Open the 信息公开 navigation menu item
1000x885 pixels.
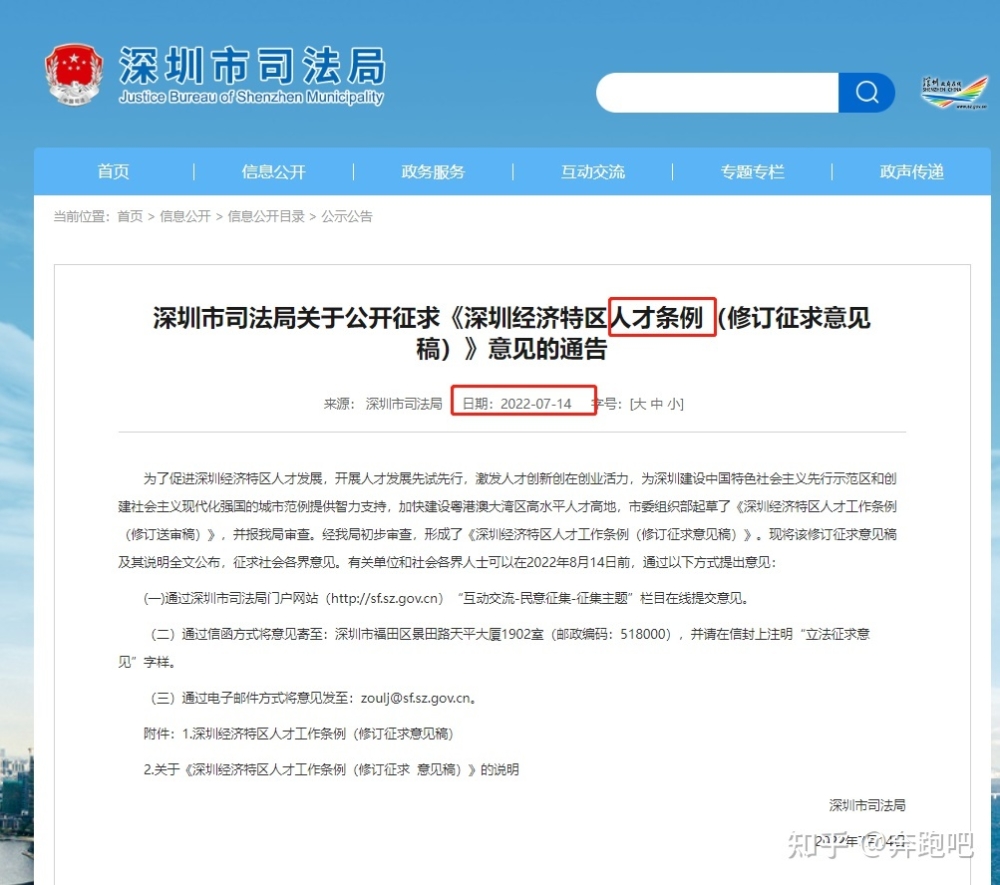pos(274,172)
